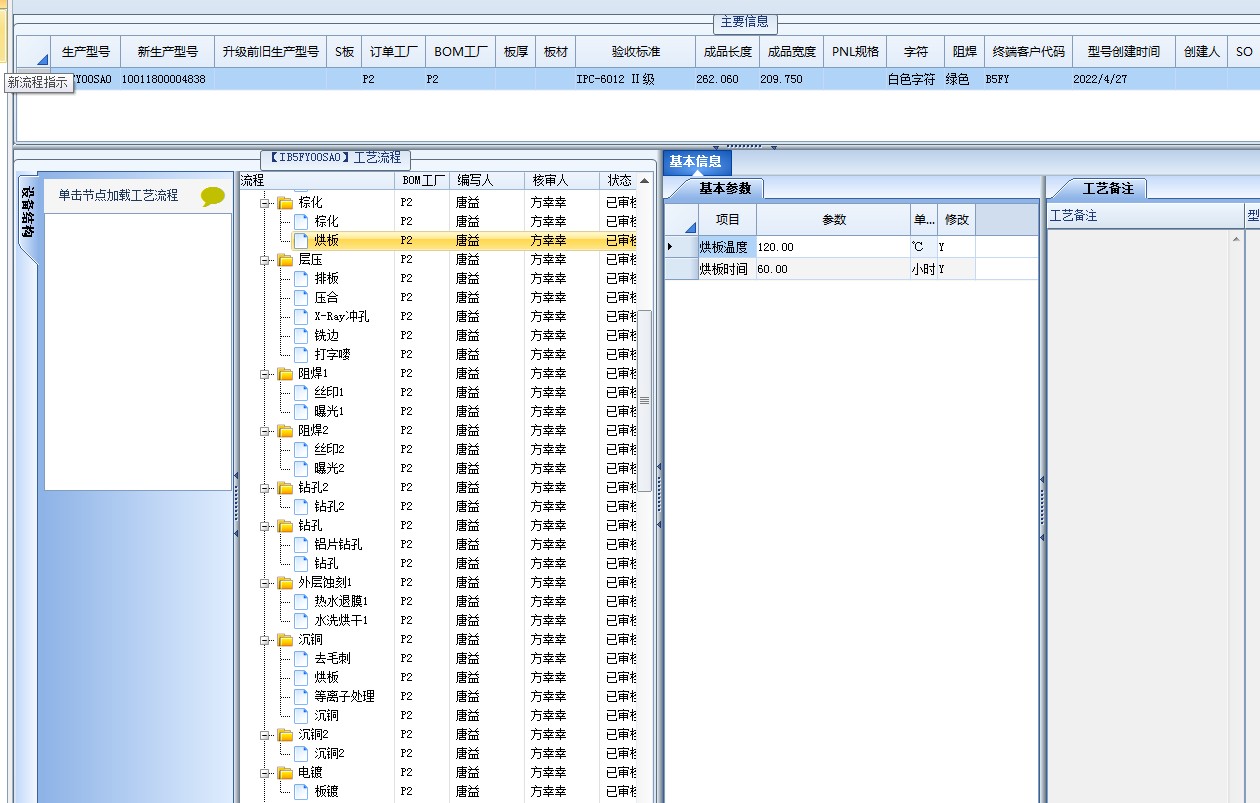
Task: Click the page icon beside 水洗烘干1
Action: pos(301,620)
